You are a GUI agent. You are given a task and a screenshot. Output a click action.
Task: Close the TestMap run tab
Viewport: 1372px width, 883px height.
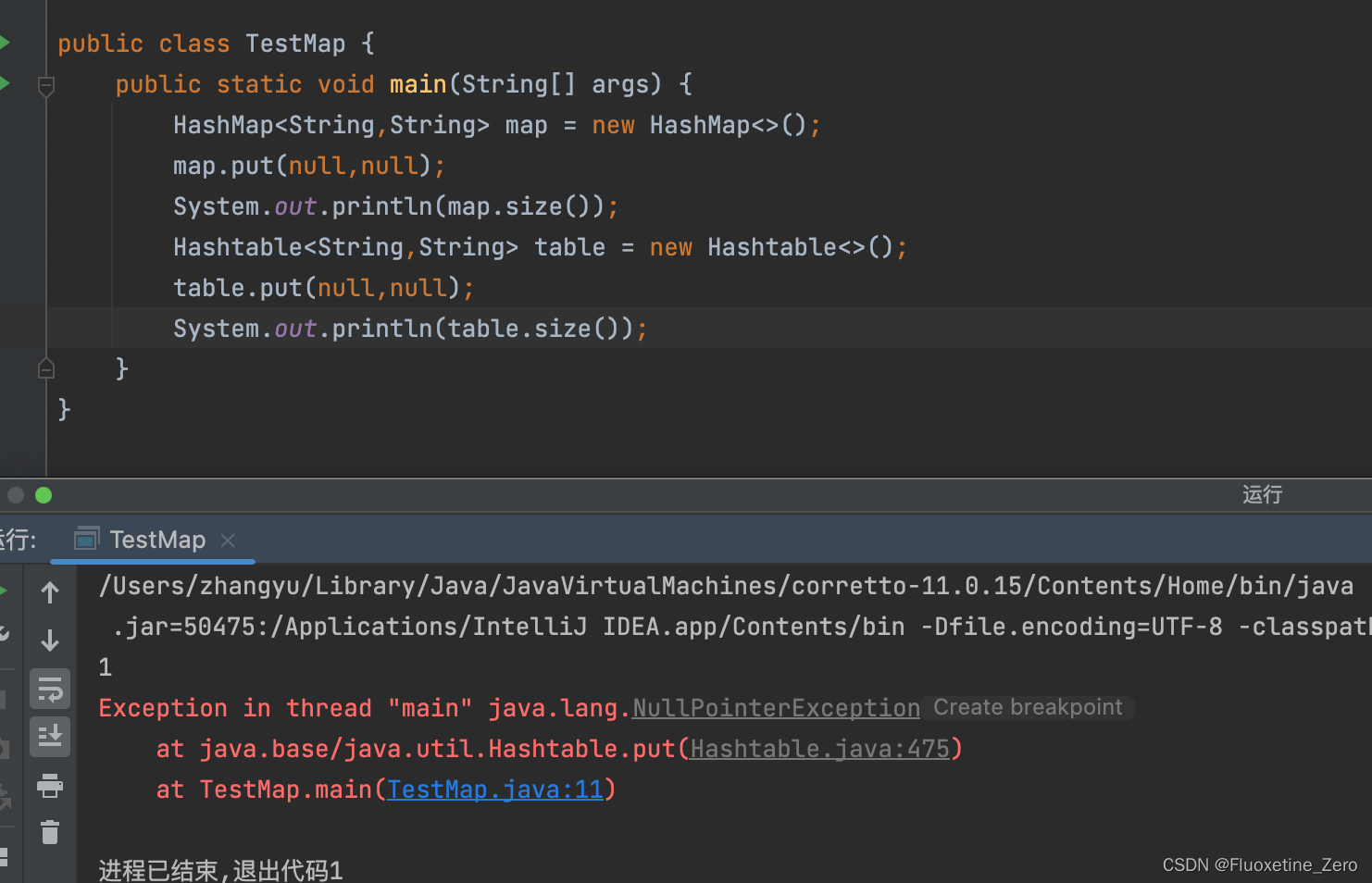(x=228, y=540)
